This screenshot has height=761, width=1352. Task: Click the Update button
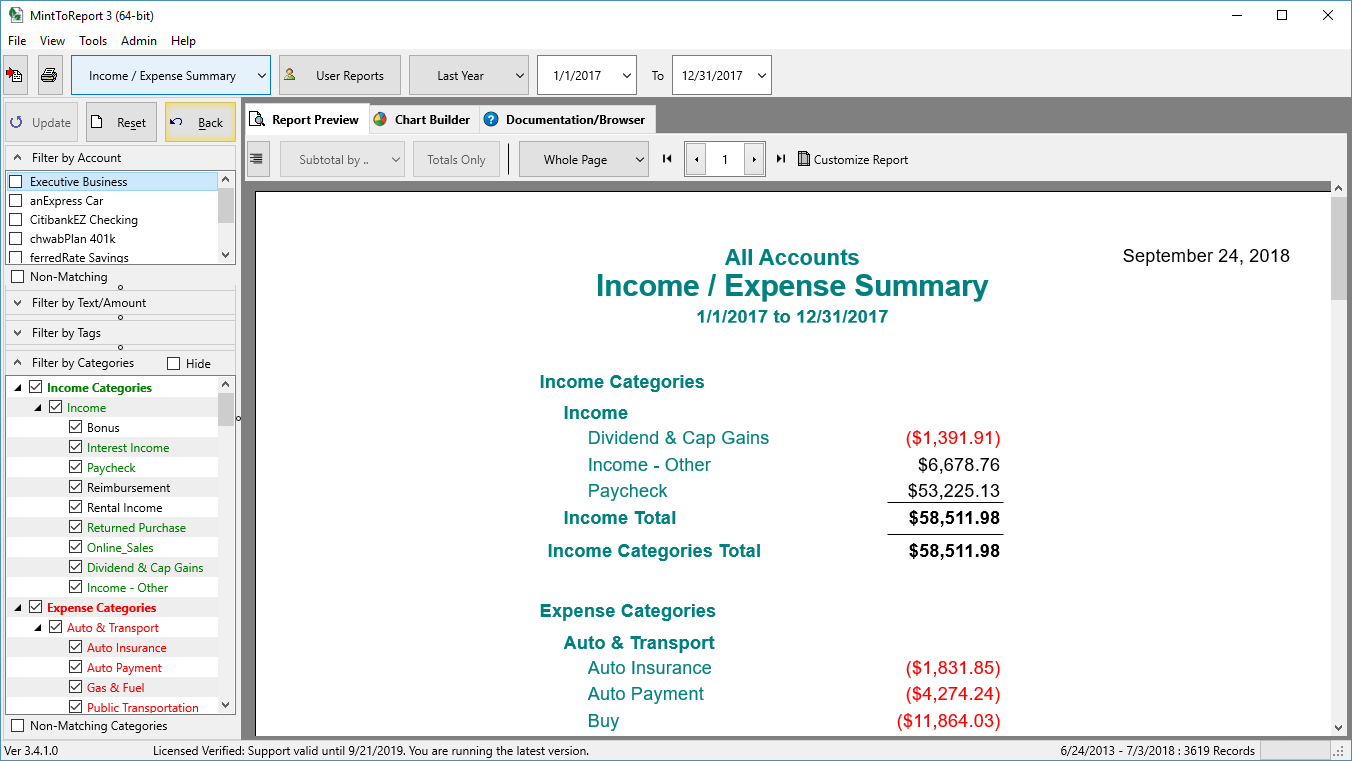click(41, 123)
